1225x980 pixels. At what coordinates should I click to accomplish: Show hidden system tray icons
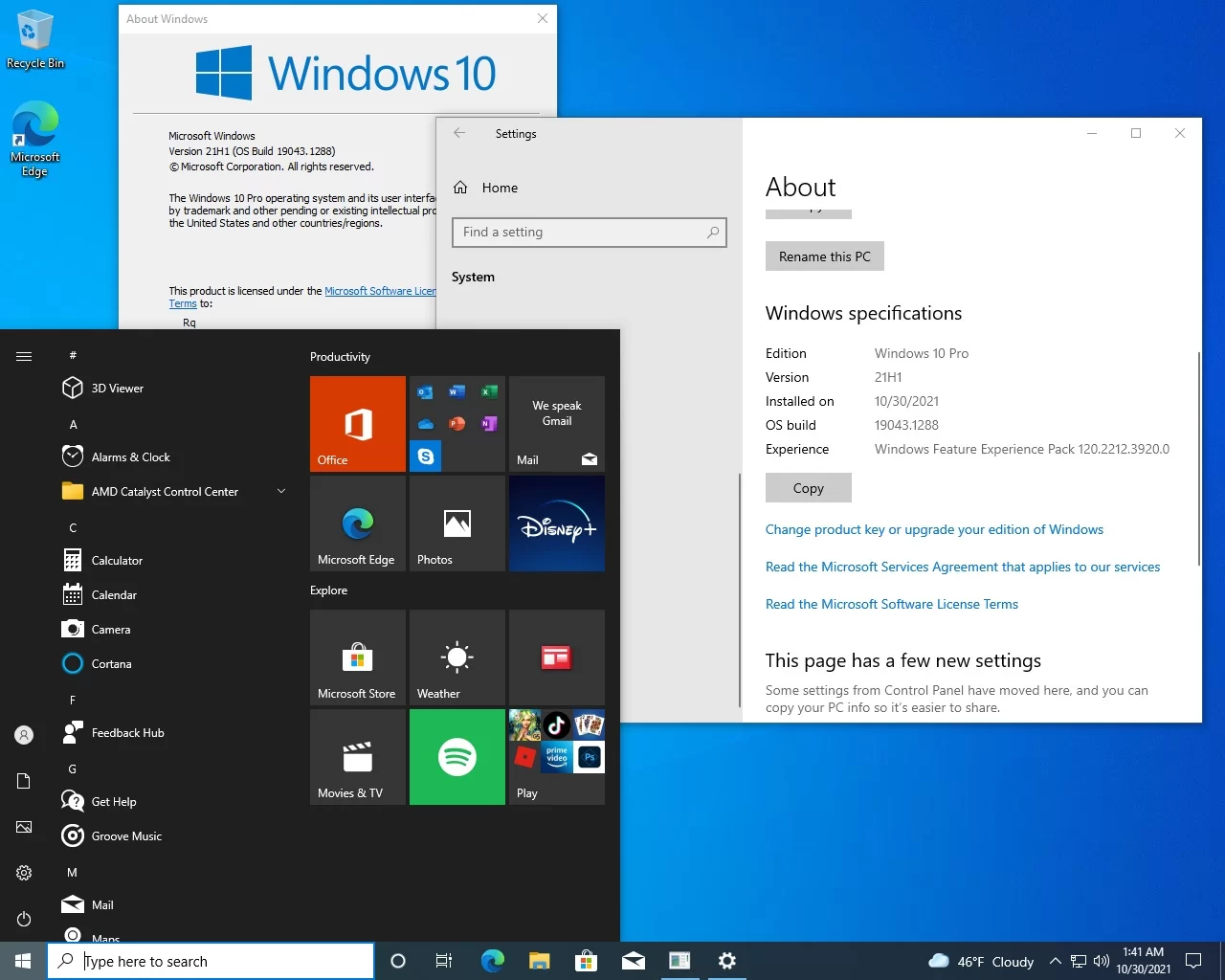click(x=1055, y=961)
